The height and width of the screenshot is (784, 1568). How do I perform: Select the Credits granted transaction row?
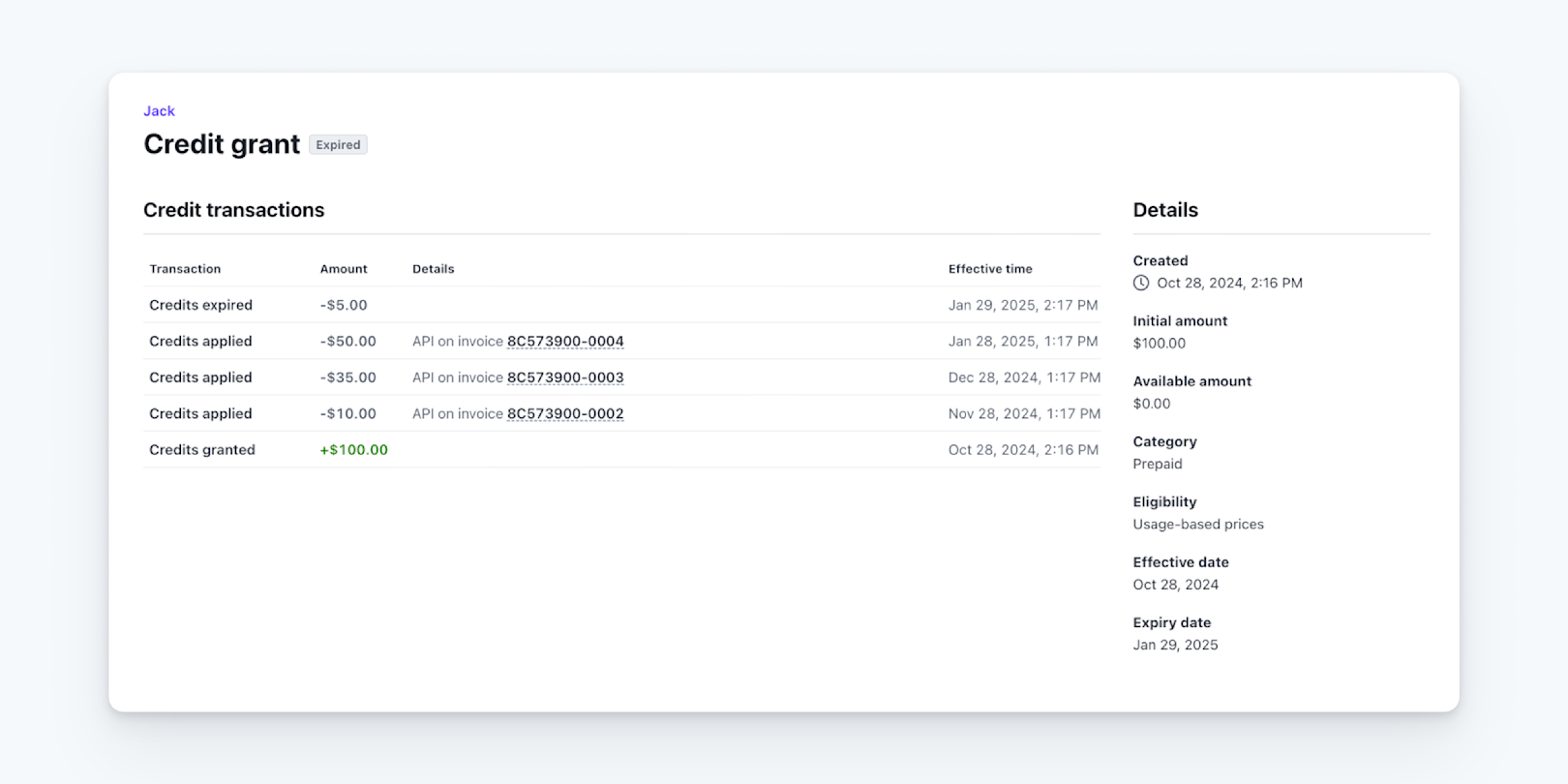click(201, 450)
